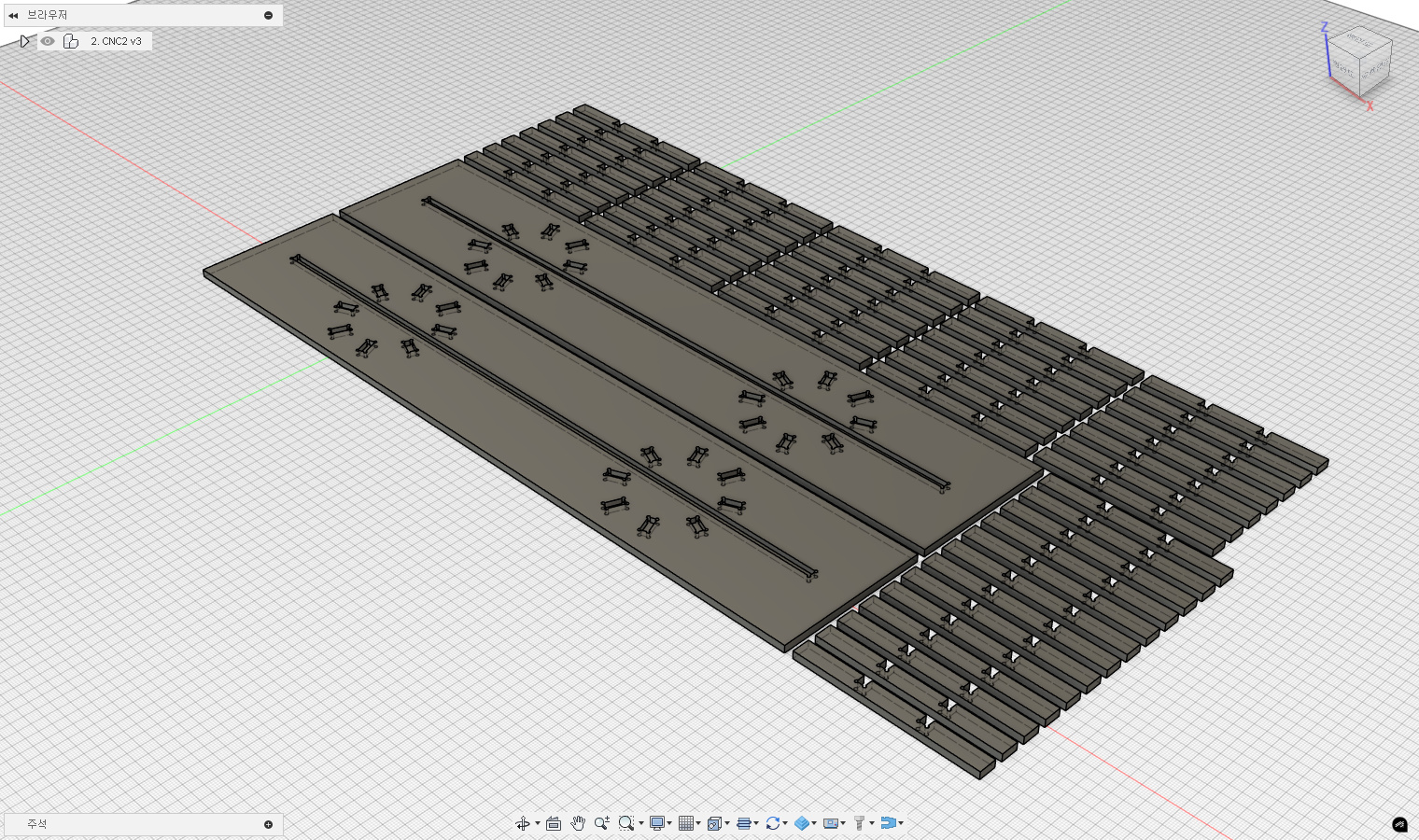This screenshot has height=840, width=1419.
Task: Click the Grid and Snaps icon
Action: coord(686,823)
